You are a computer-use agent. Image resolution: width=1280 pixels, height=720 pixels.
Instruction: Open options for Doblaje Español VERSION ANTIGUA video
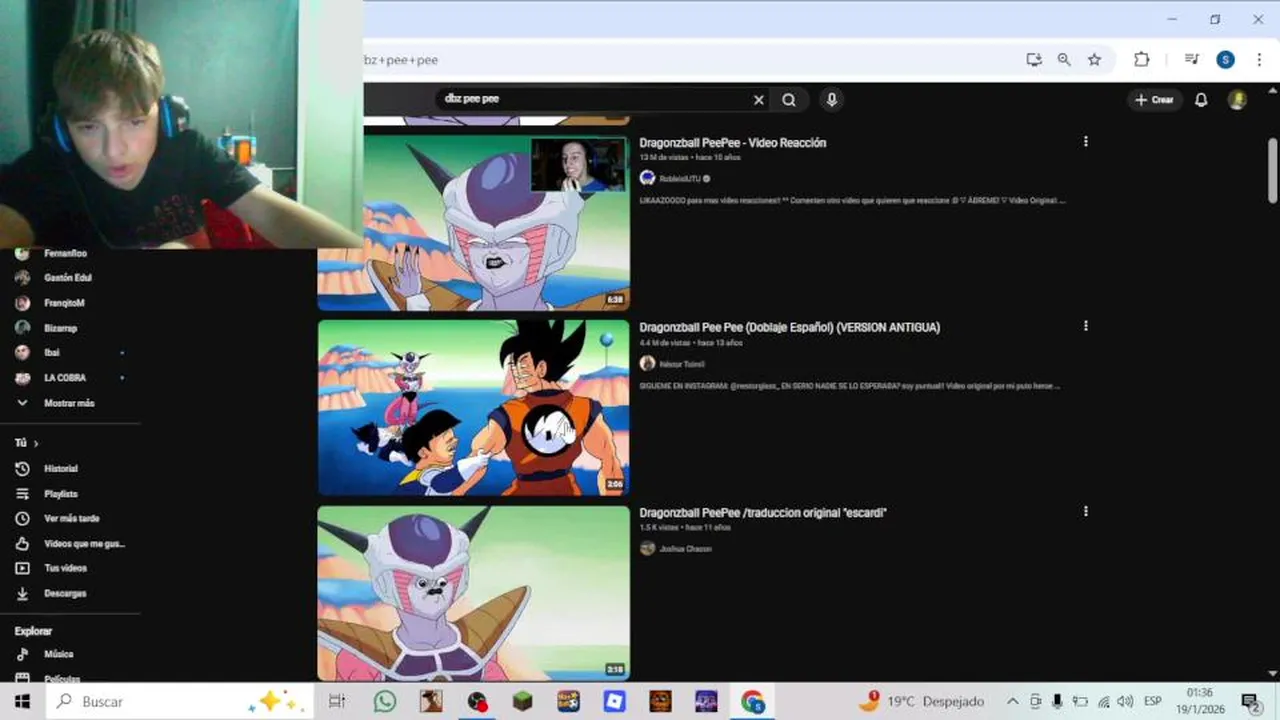coord(1085,326)
